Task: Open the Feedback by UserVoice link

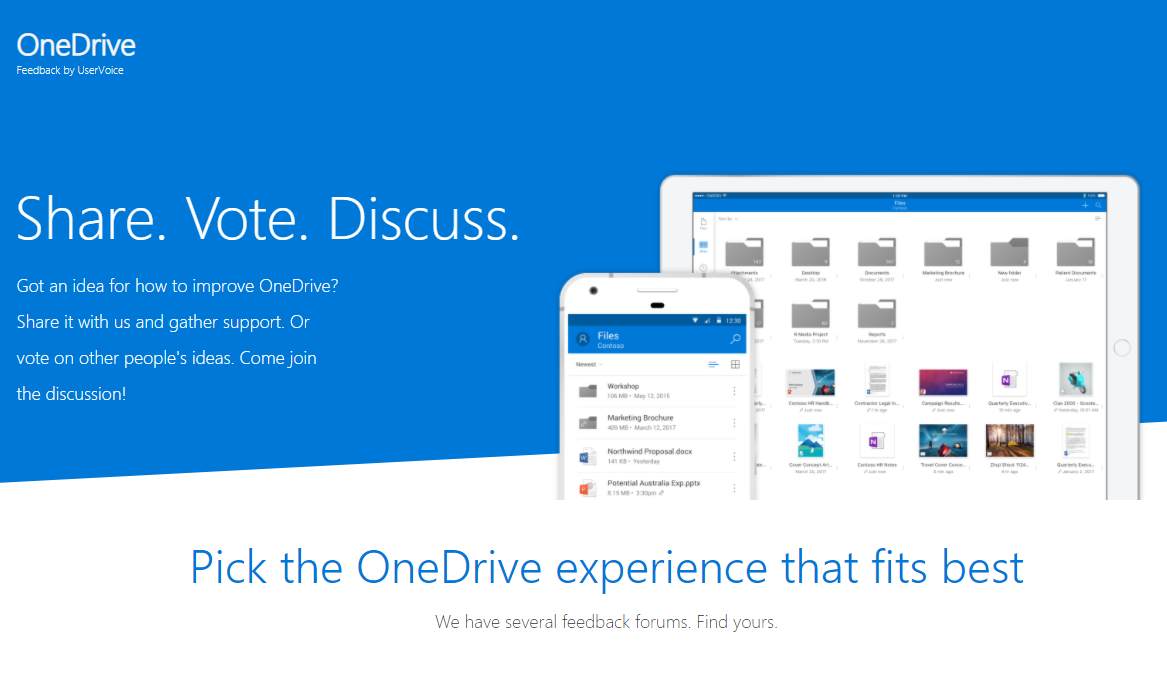Action: pos(70,70)
